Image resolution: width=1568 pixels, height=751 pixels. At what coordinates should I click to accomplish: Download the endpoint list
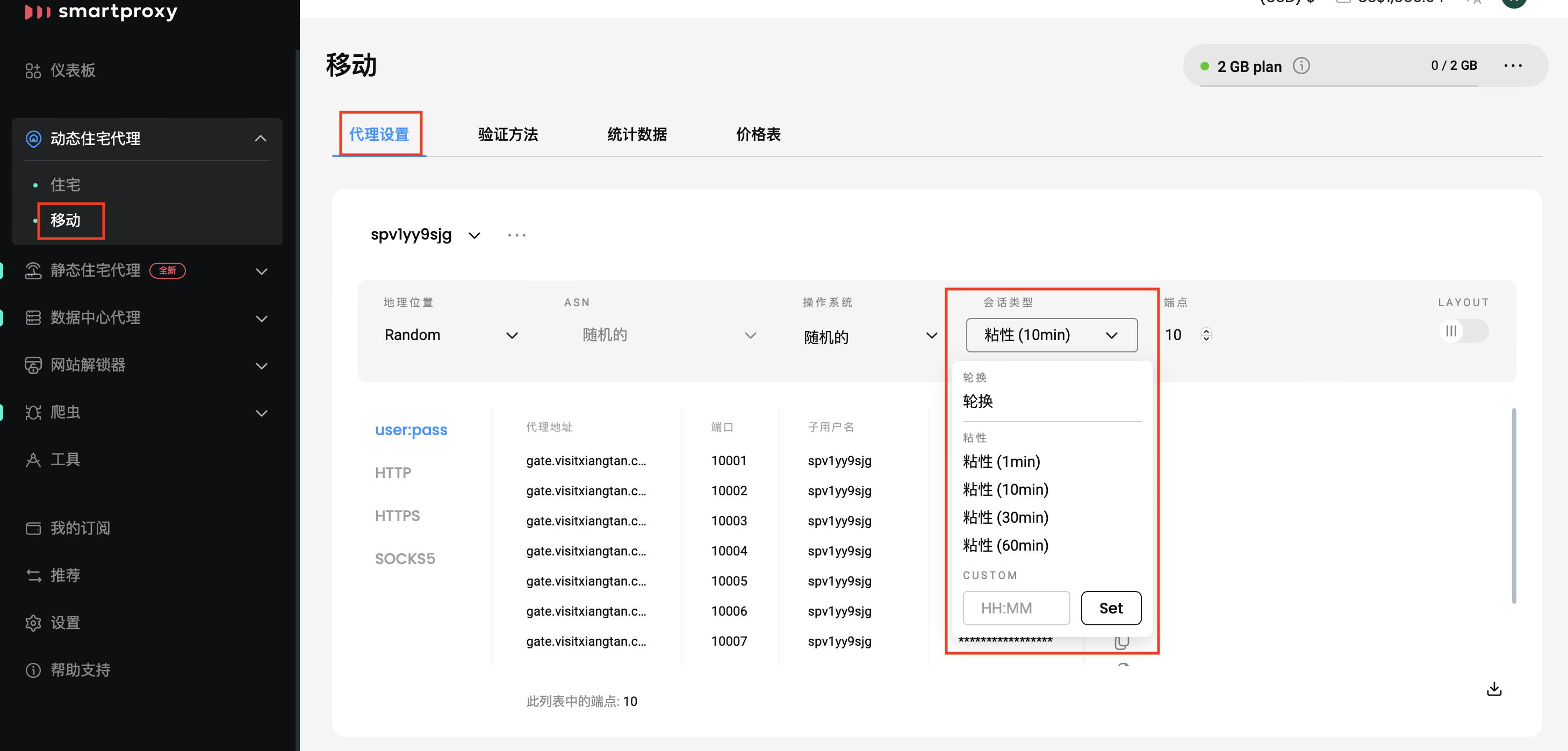pyautogui.click(x=1494, y=689)
